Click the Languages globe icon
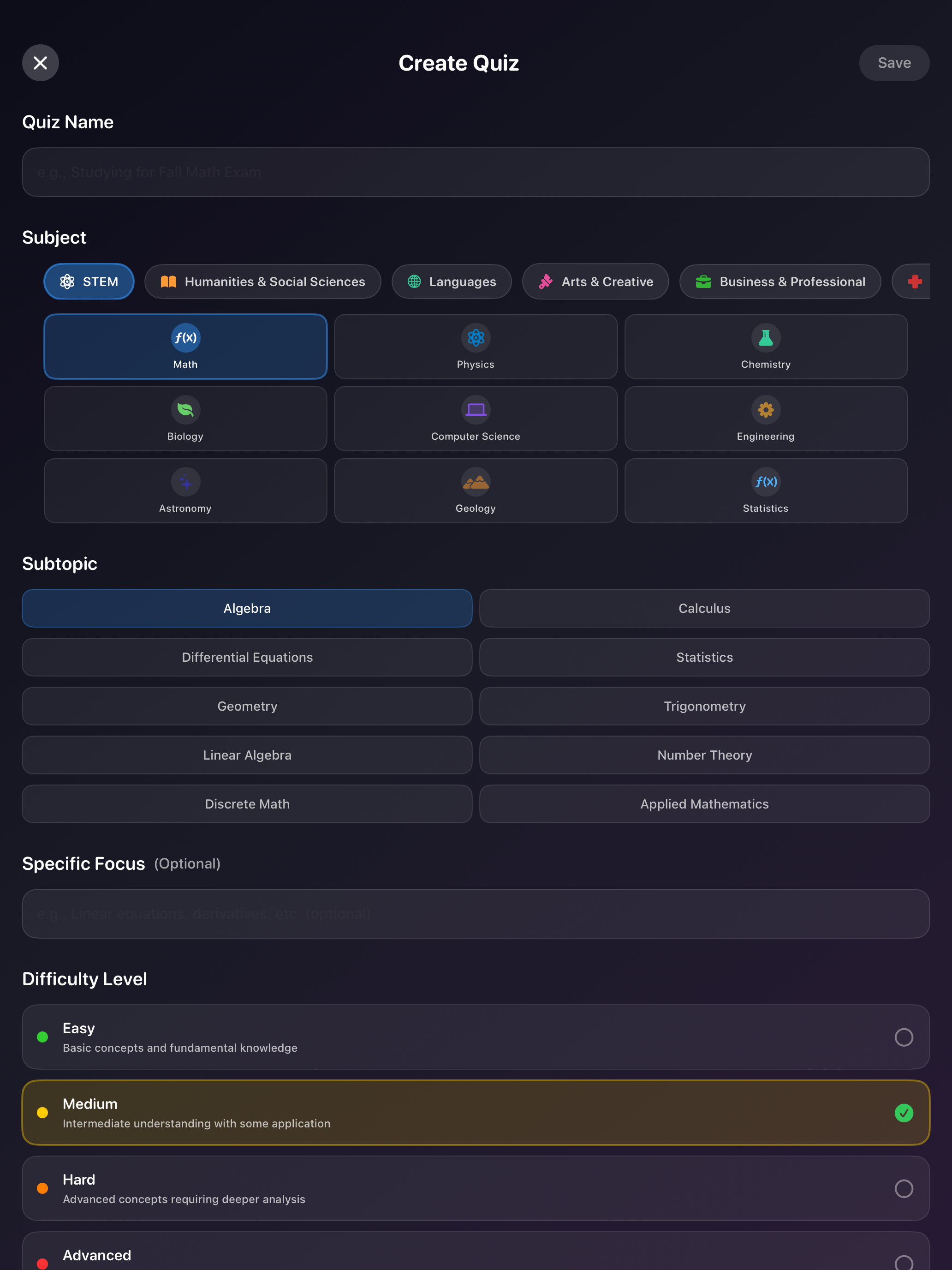 (414, 282)
